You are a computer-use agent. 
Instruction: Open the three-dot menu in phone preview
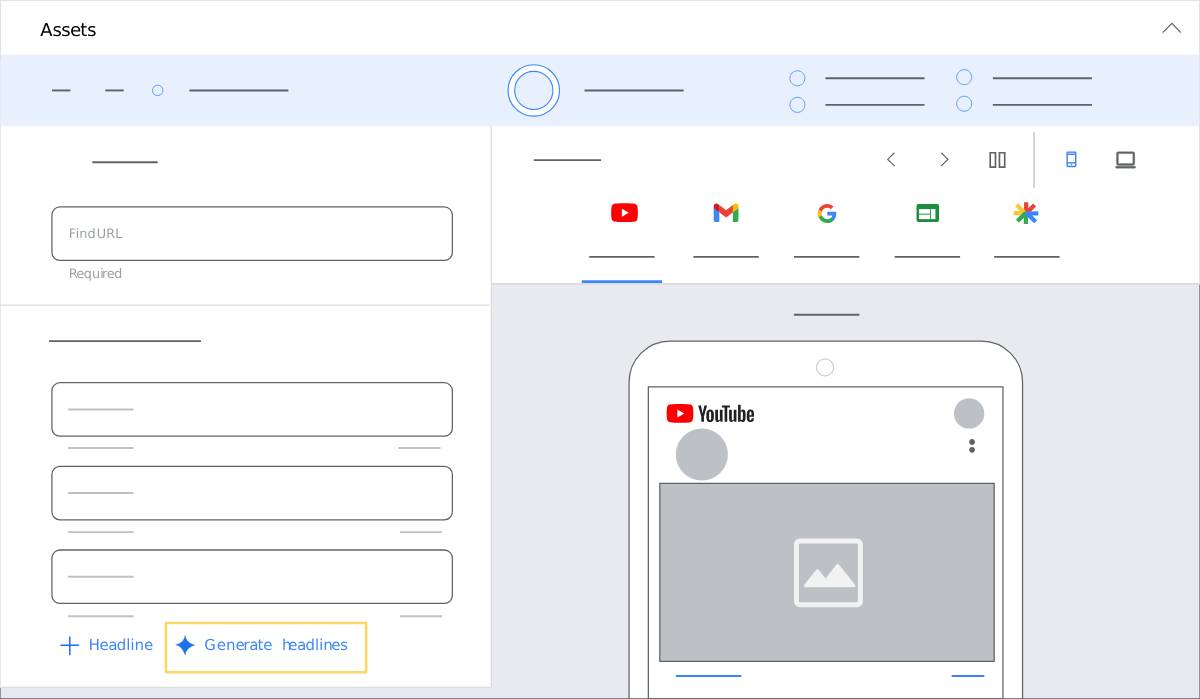tap(972, 446)
